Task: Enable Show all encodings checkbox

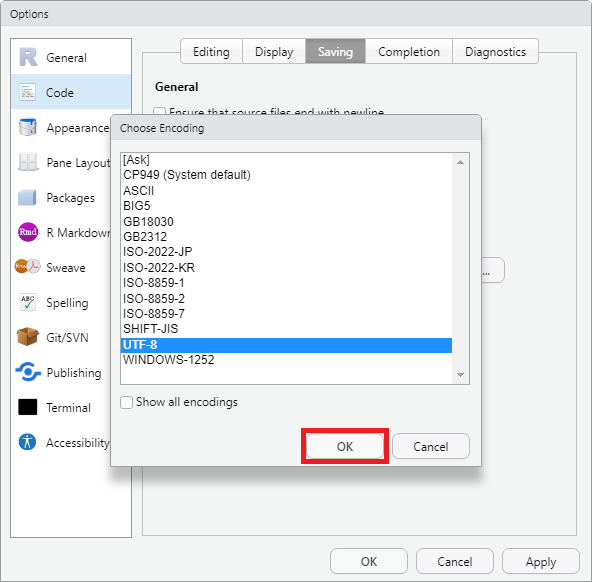Action: [x=126, y=402]
